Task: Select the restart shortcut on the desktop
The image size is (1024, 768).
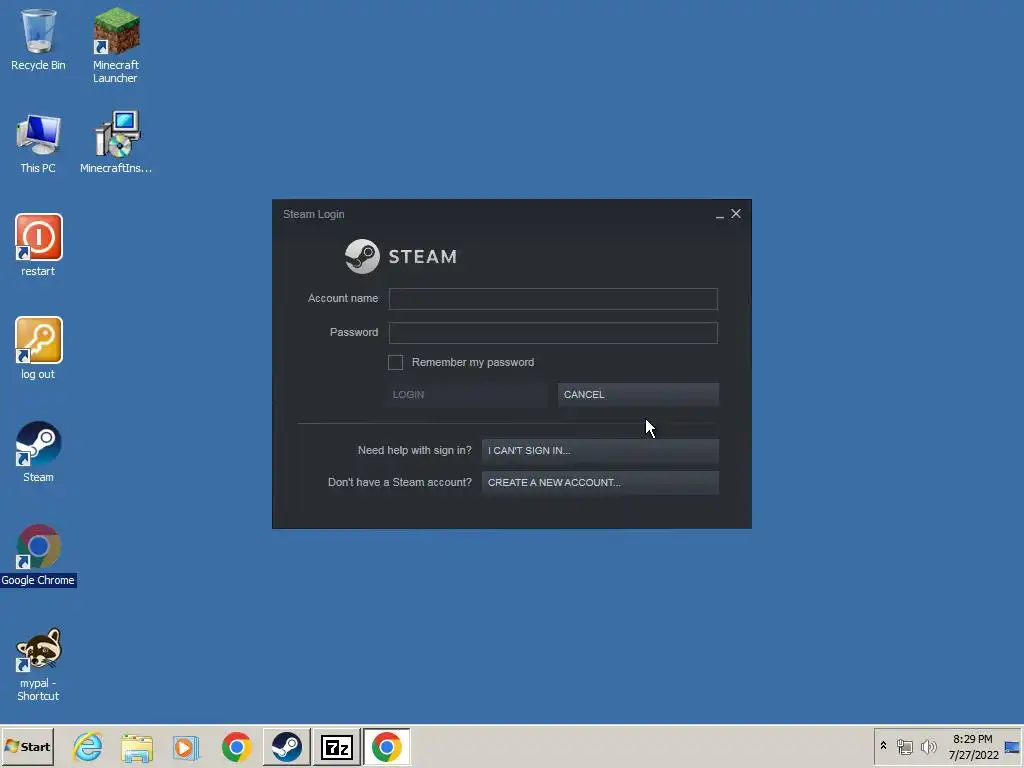Action: click(x=38, y=246)
